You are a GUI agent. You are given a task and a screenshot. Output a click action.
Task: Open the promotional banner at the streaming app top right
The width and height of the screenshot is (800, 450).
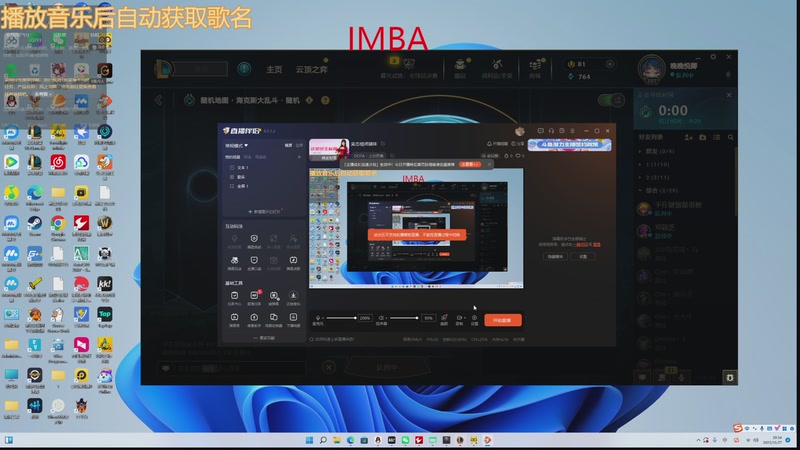pos(569,145)
